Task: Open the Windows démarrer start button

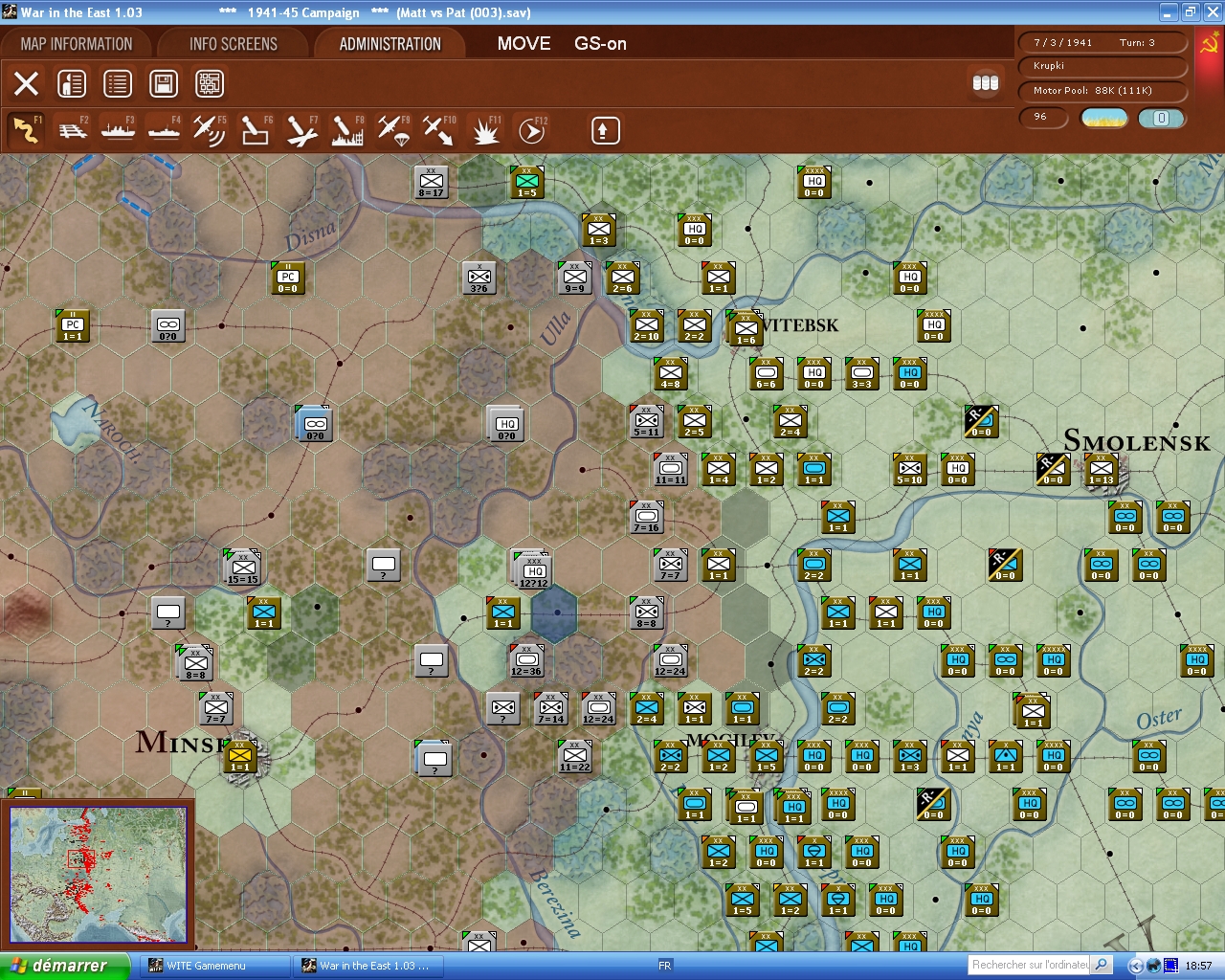Action: [65, 966]
